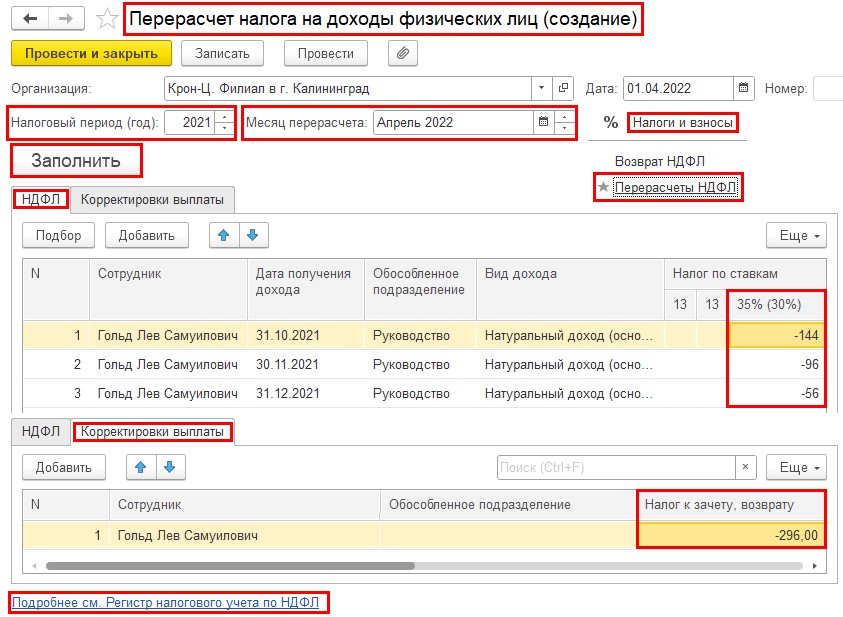
Task: Open the lower Еще menu
Action: pos(796,467)
